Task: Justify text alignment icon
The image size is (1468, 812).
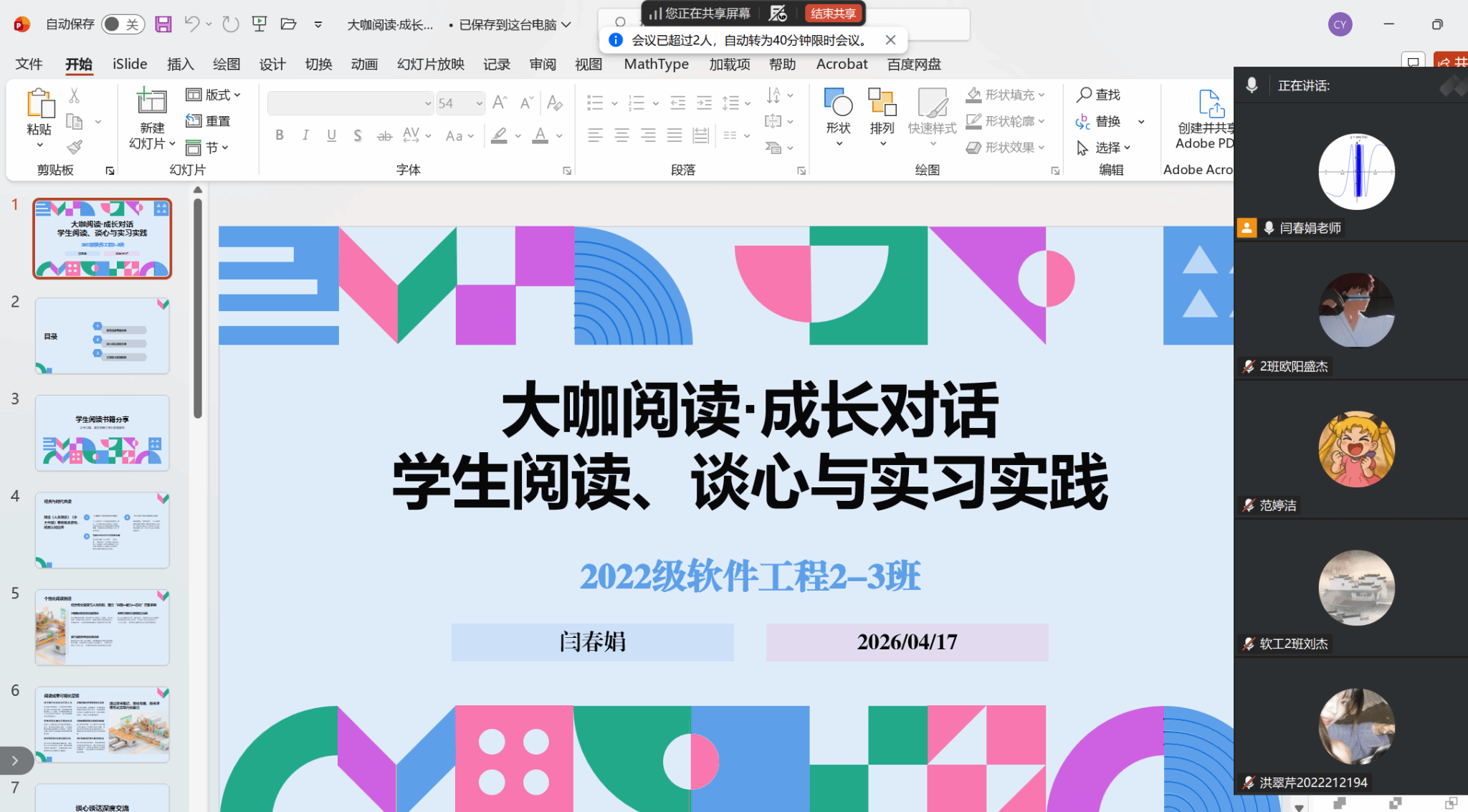Action: tap(675, 135)
